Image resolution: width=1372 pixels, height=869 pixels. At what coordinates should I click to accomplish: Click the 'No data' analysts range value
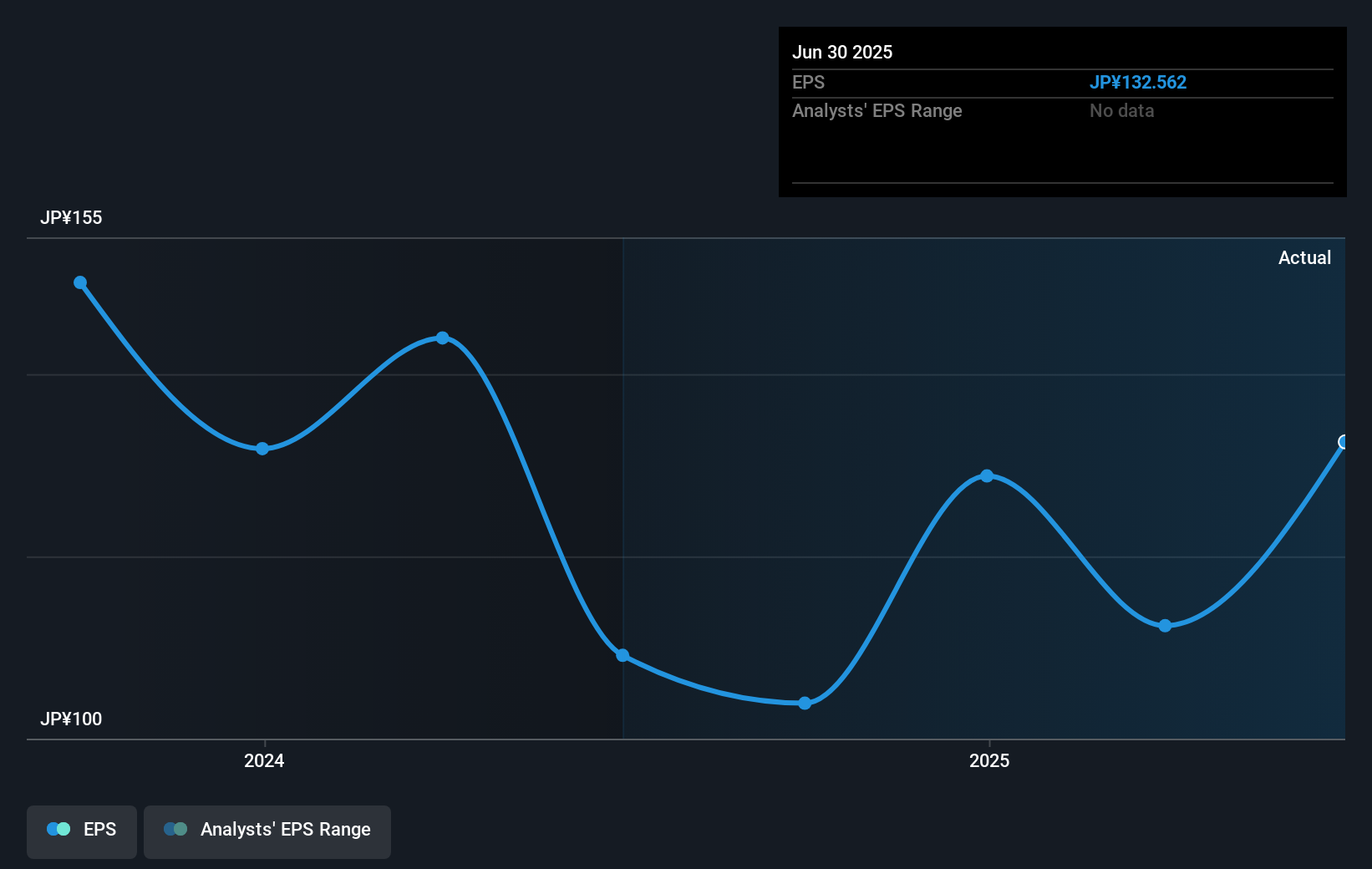tap(1122, 111)
